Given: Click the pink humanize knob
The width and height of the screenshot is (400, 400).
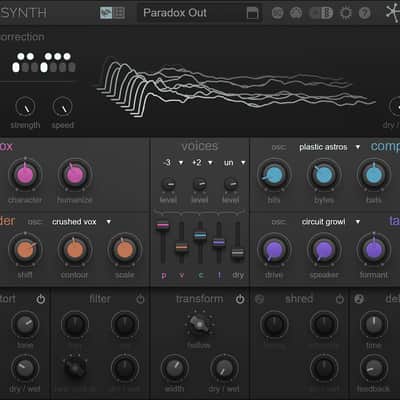Looking at the screenshot, I should 75,175.
